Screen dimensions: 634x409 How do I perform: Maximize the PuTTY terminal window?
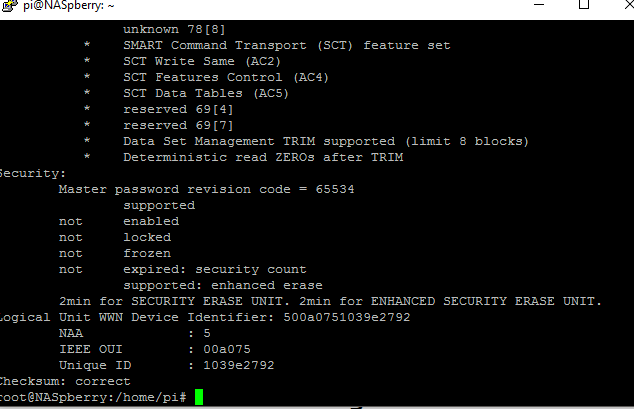(584, 4)
